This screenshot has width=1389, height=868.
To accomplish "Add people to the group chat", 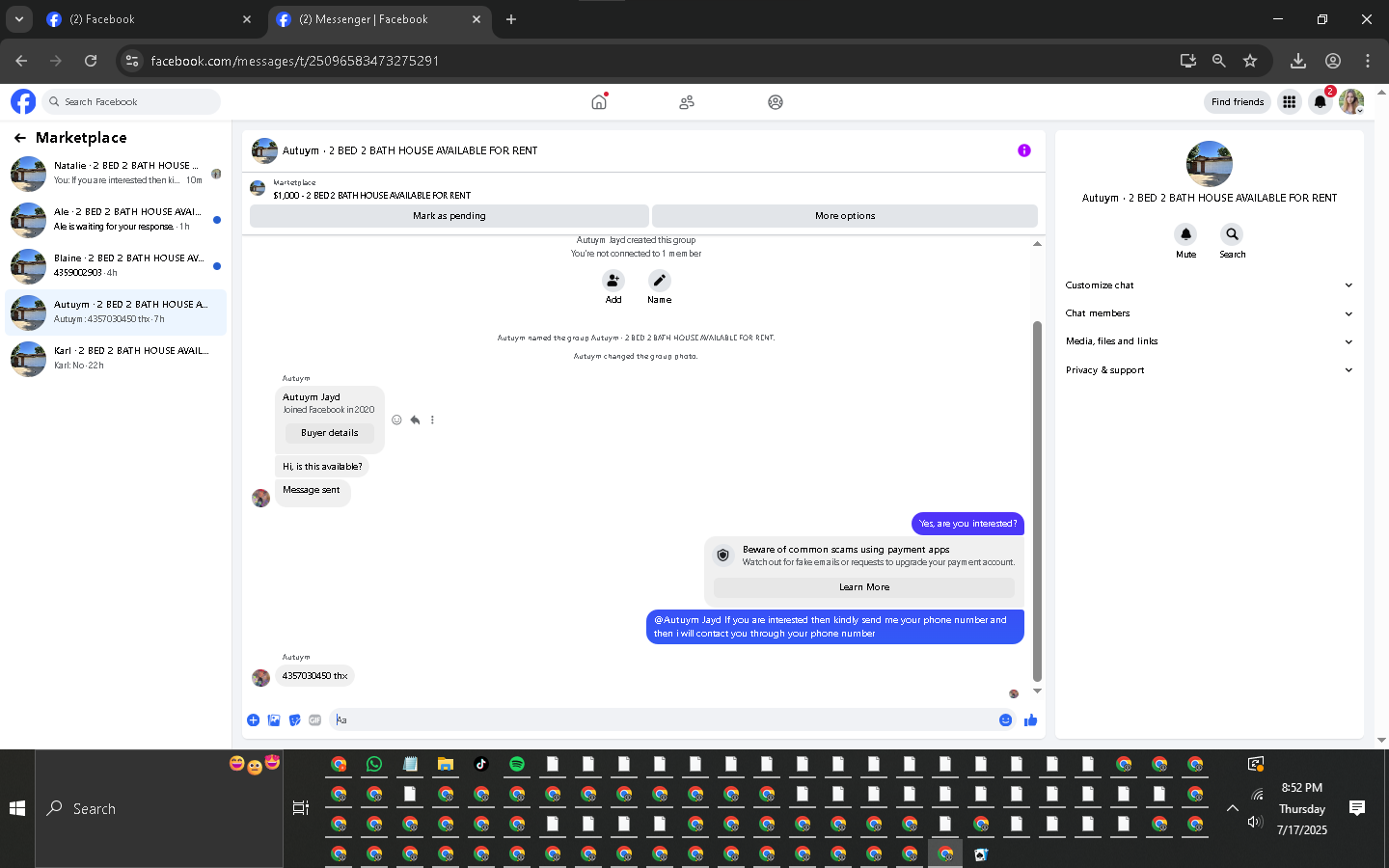I will click(613, 281).
